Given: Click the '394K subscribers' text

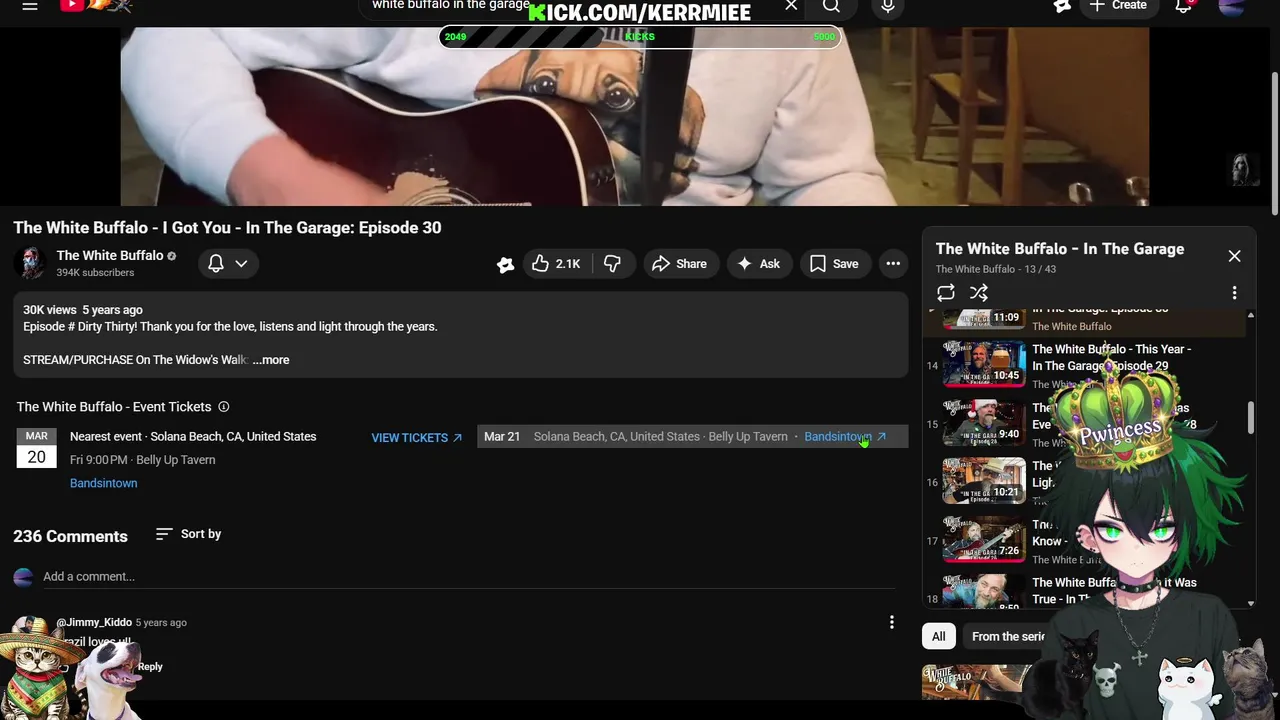Looking at the screenshot, I should [x=95, y=273].
